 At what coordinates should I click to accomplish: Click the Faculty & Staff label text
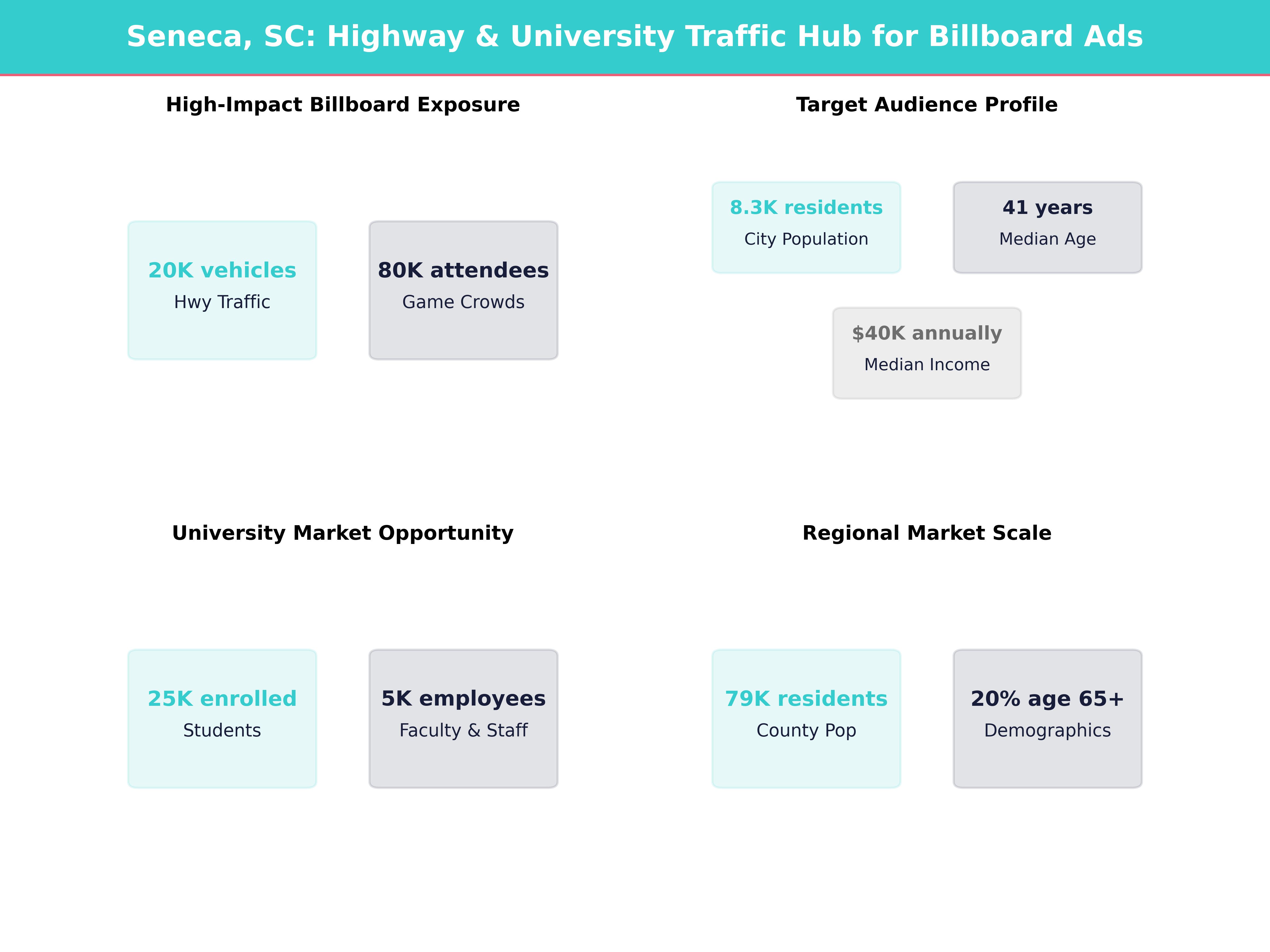click(463, 730)
